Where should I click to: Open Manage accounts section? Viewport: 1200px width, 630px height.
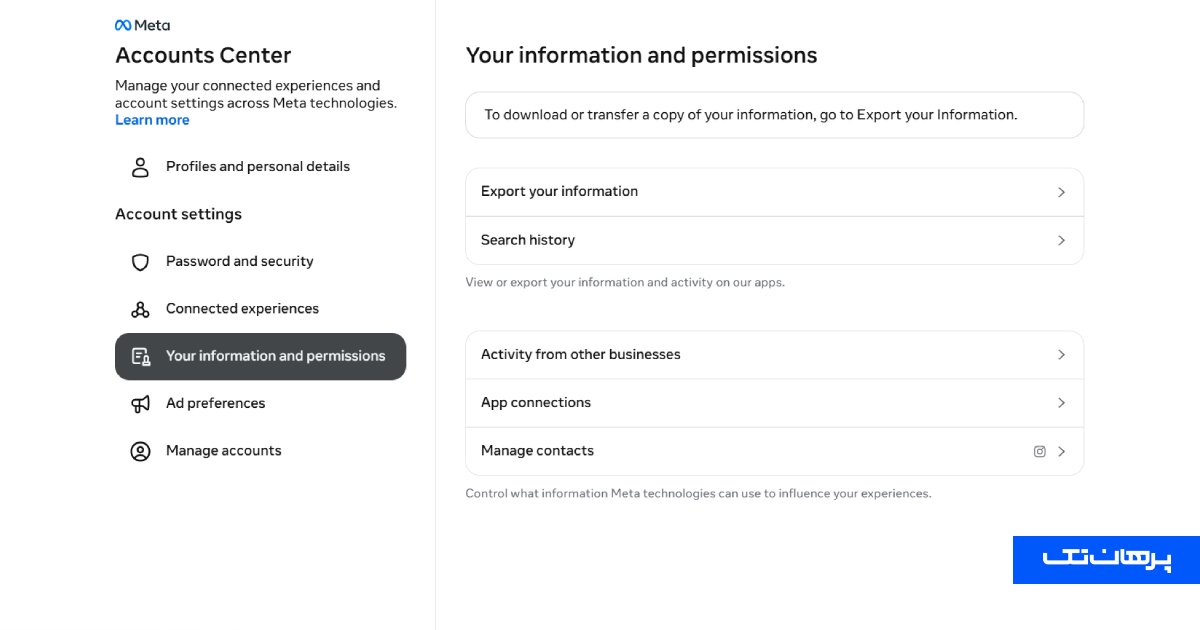click(x=260, y=451)
